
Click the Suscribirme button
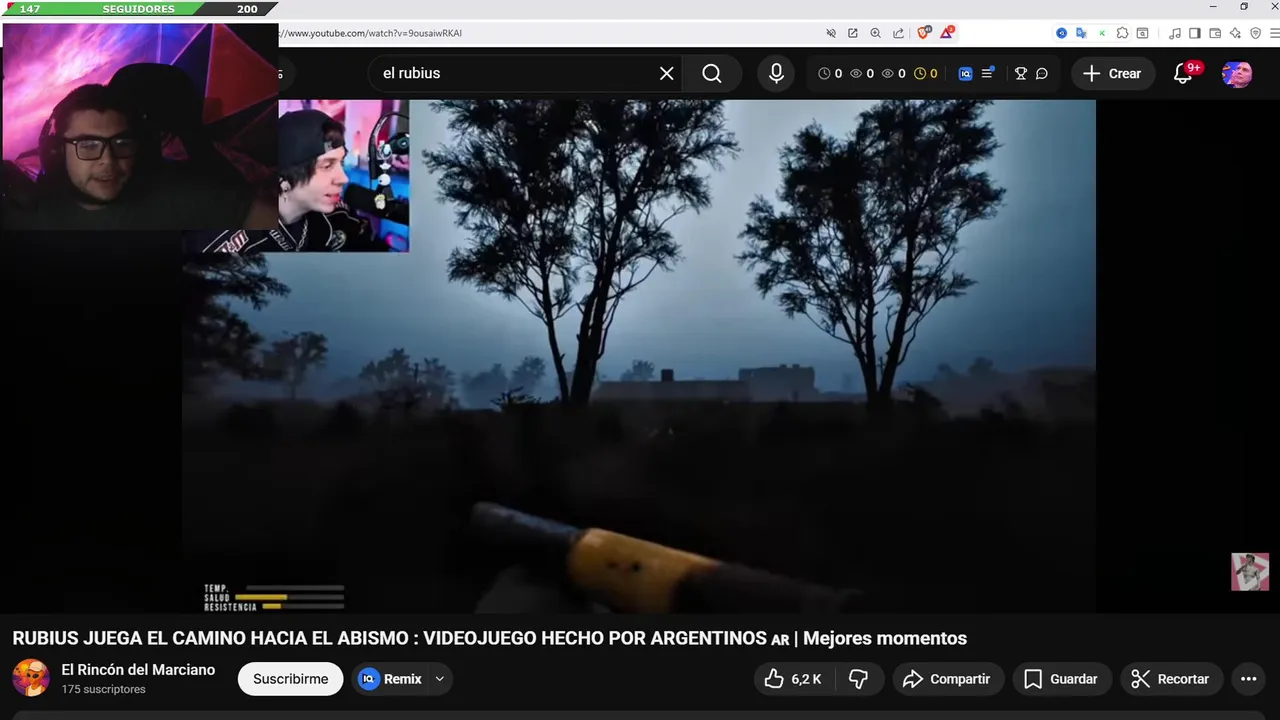click(x=290, y=679)
